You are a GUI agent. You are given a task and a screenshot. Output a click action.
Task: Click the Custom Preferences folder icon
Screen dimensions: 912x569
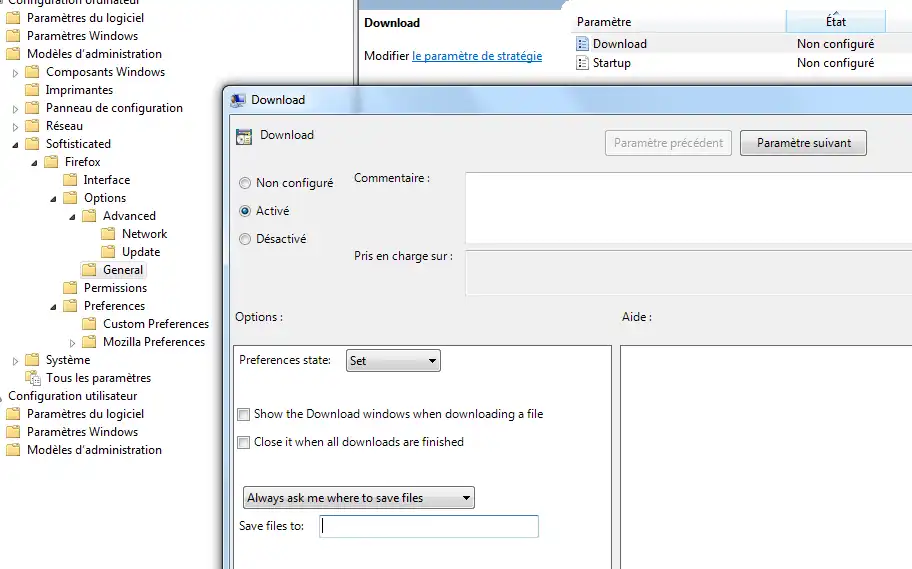(x=89, y=324)
